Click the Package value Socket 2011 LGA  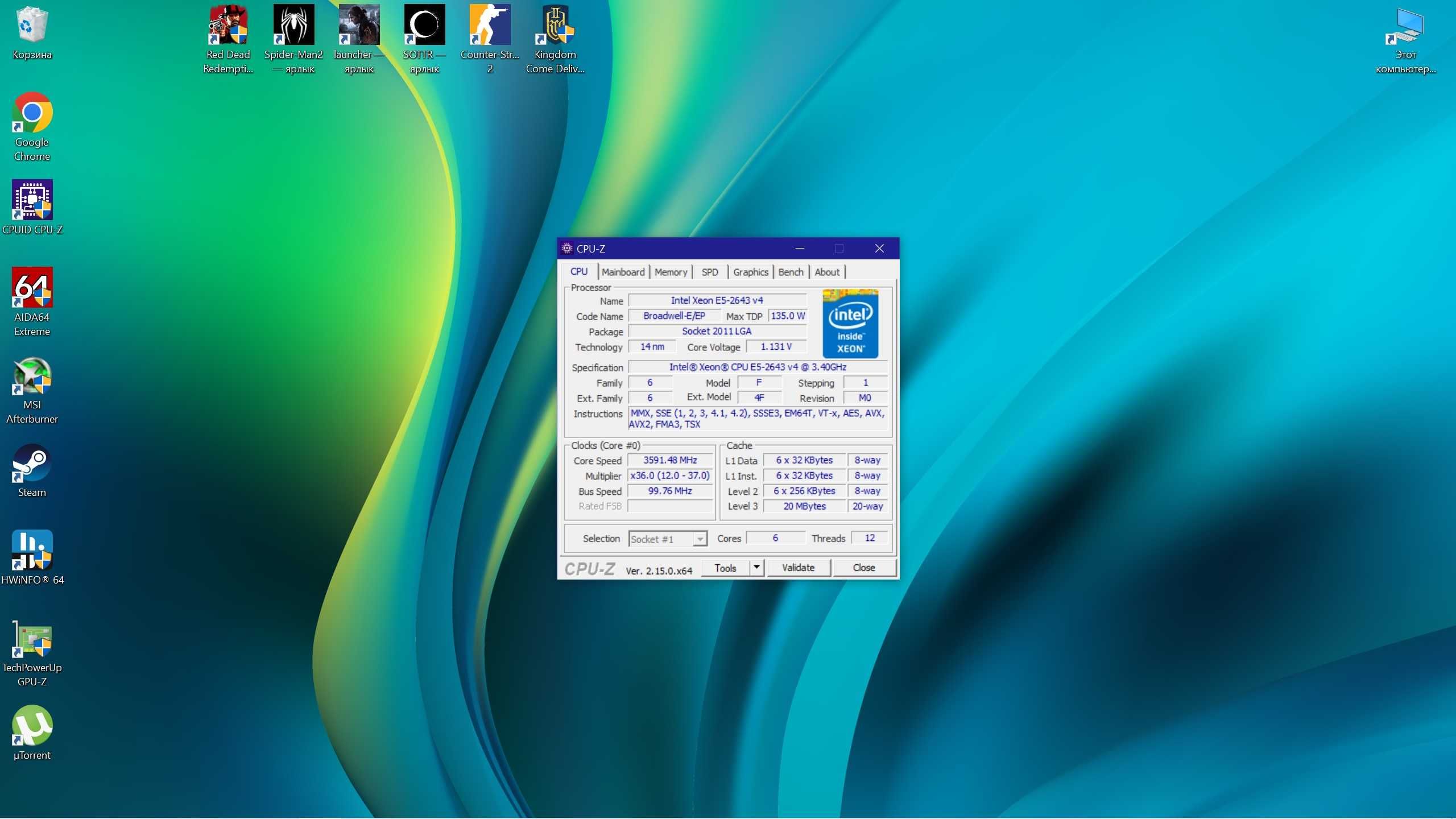tap(717, 331)
